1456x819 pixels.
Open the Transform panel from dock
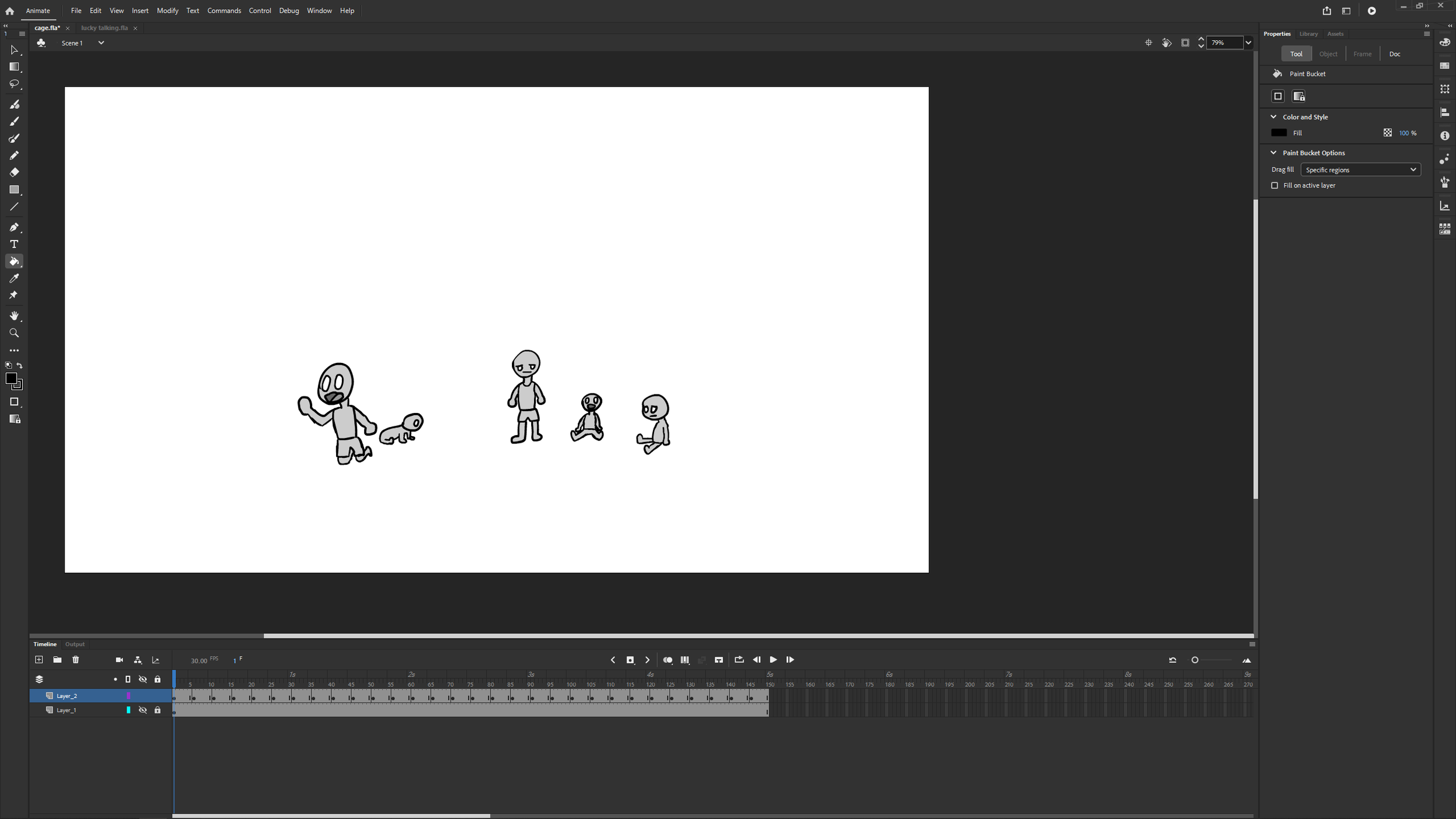(1445, 89)
